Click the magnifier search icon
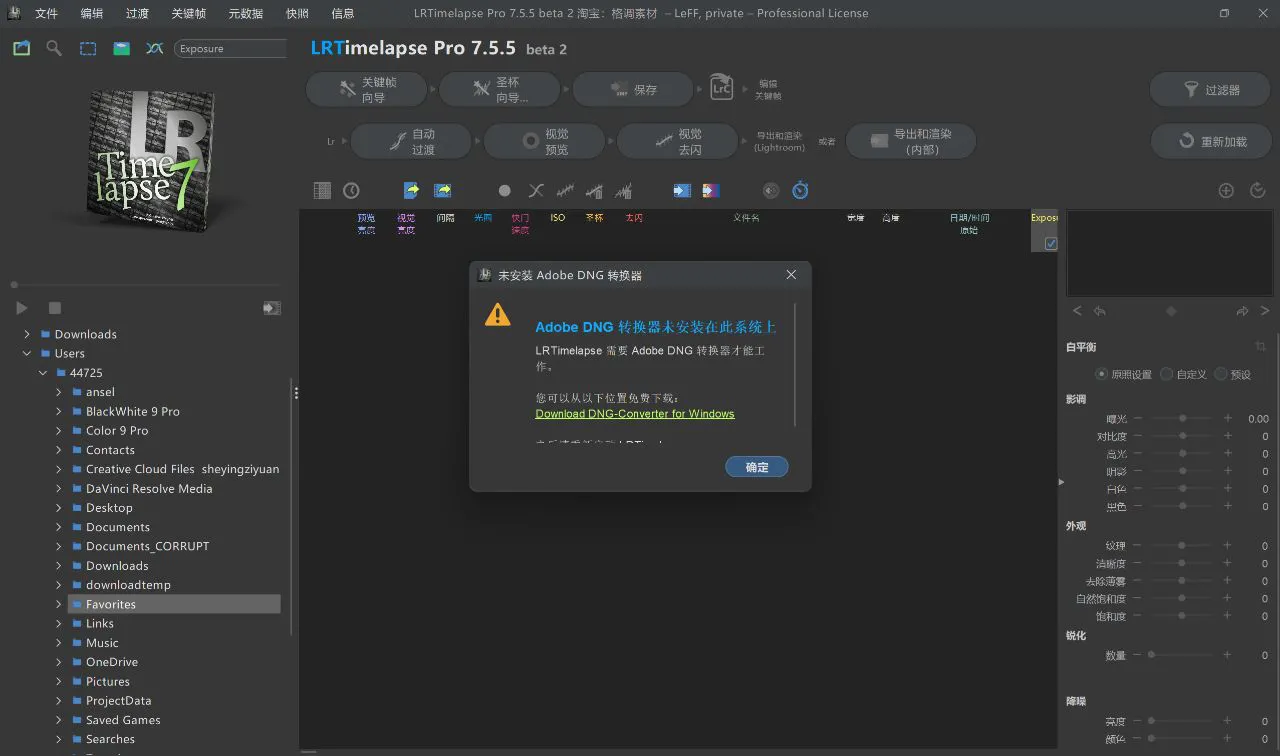This screenshot has height=756, width=1280. (54, 48)
